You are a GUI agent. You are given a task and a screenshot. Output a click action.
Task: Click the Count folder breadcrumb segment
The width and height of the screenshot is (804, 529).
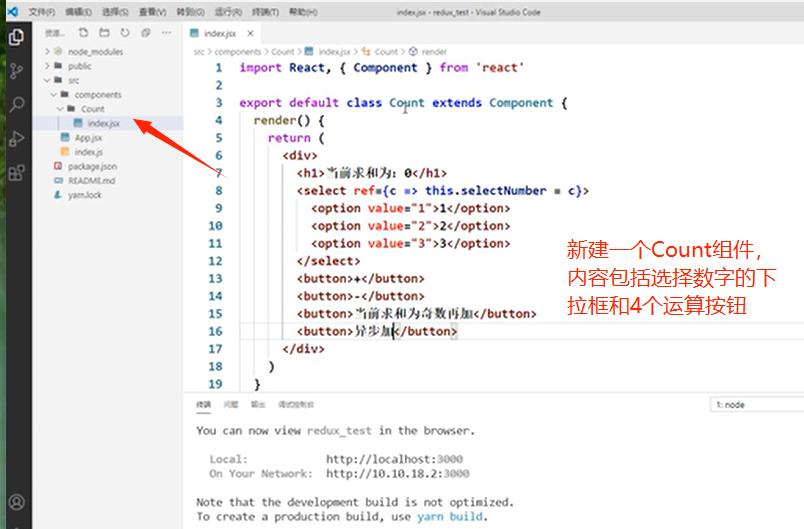click(283, 51)
